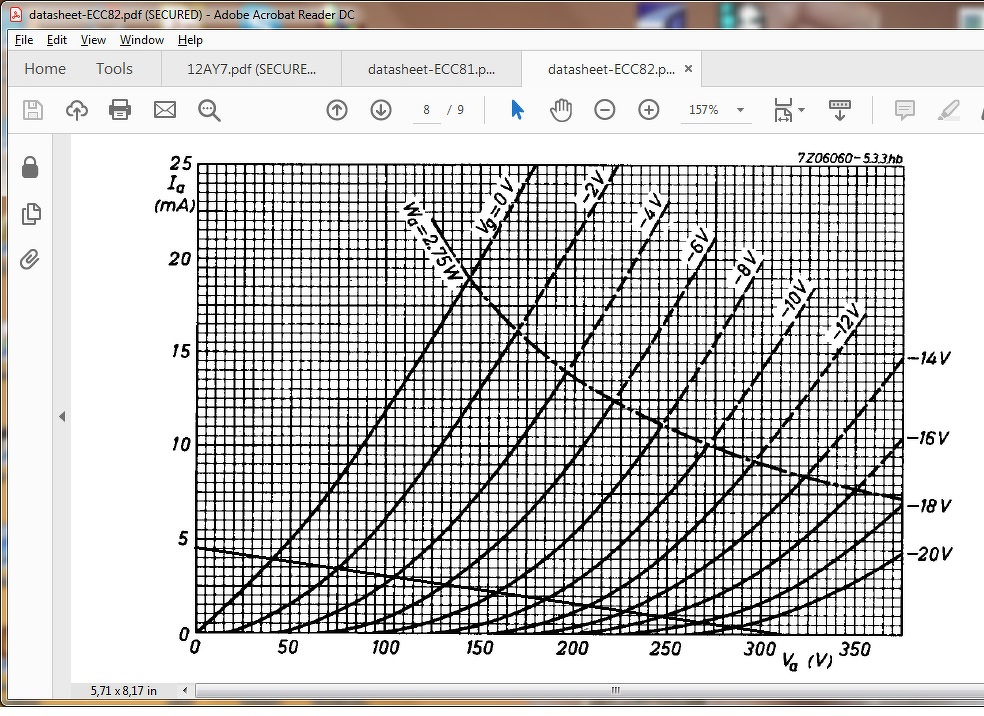Zoom in with plus icon

(x=649, y=110)
